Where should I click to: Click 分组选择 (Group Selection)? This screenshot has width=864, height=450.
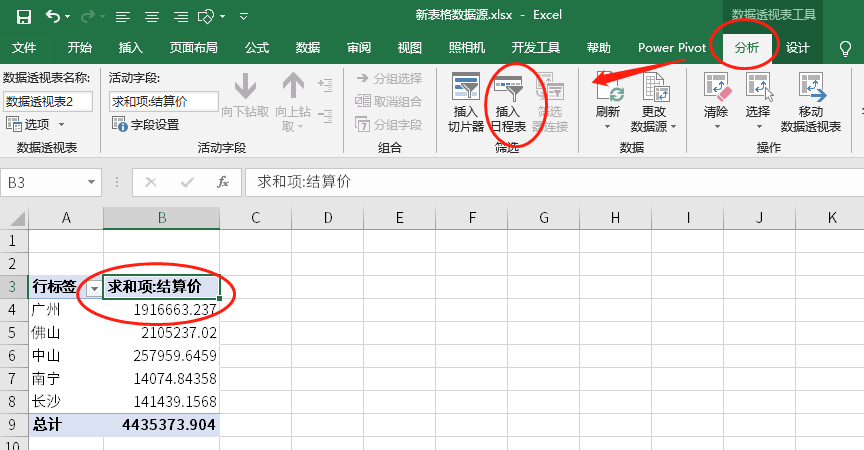pyautogui.click(x=390, y=79)
